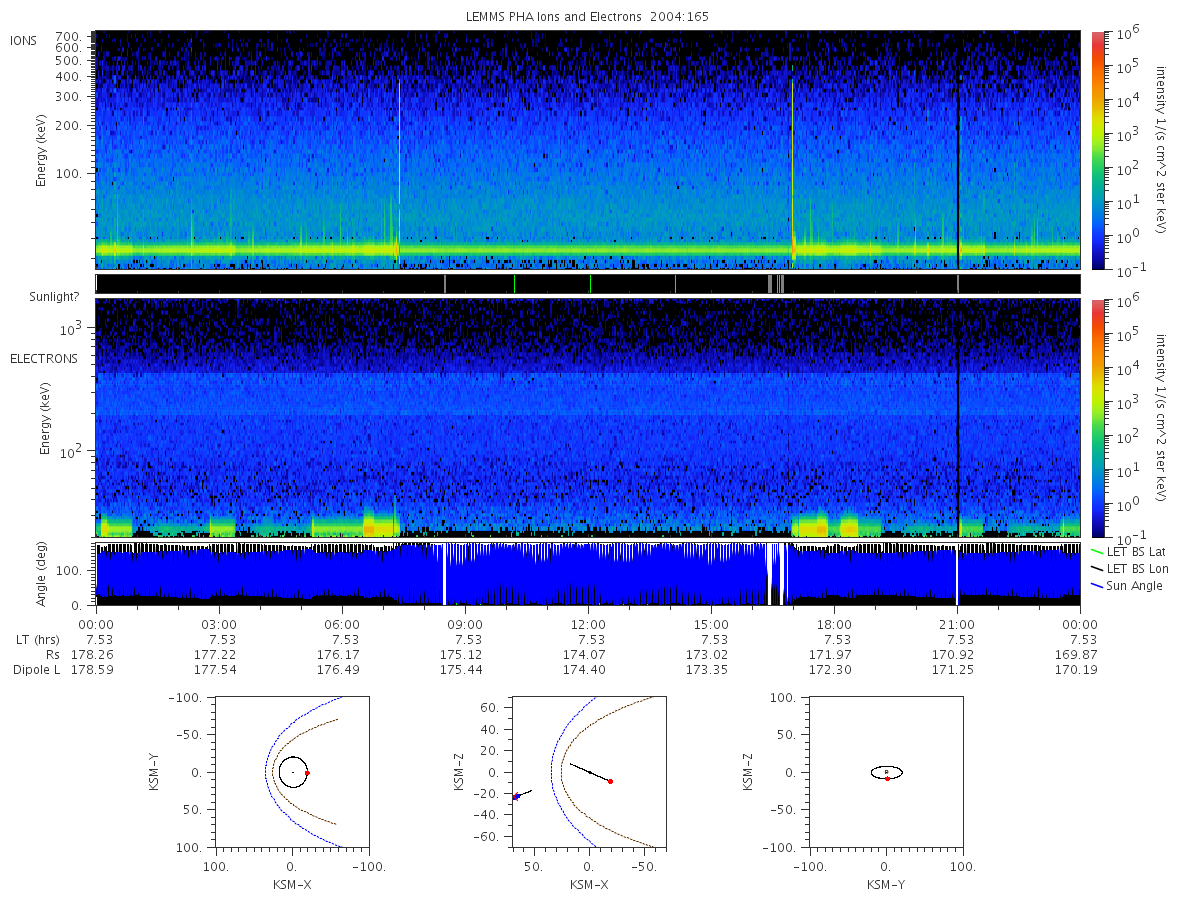Click the IONS panel label
Viewport: 1200px width, 900px height.
point(24,40)
